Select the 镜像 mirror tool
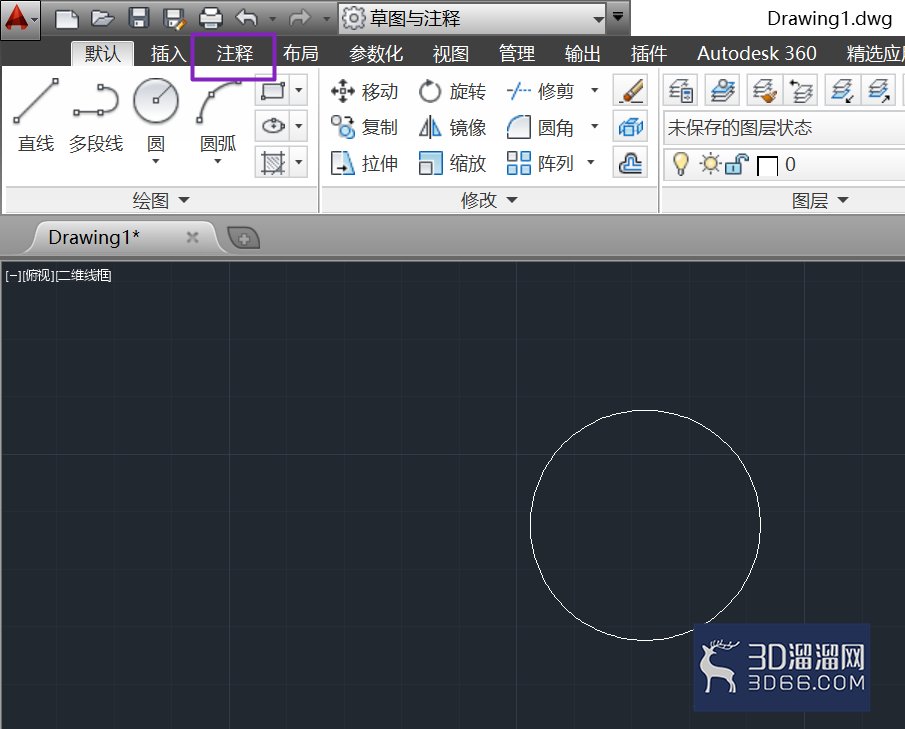The image size is (905, 729). pos(452,127)
